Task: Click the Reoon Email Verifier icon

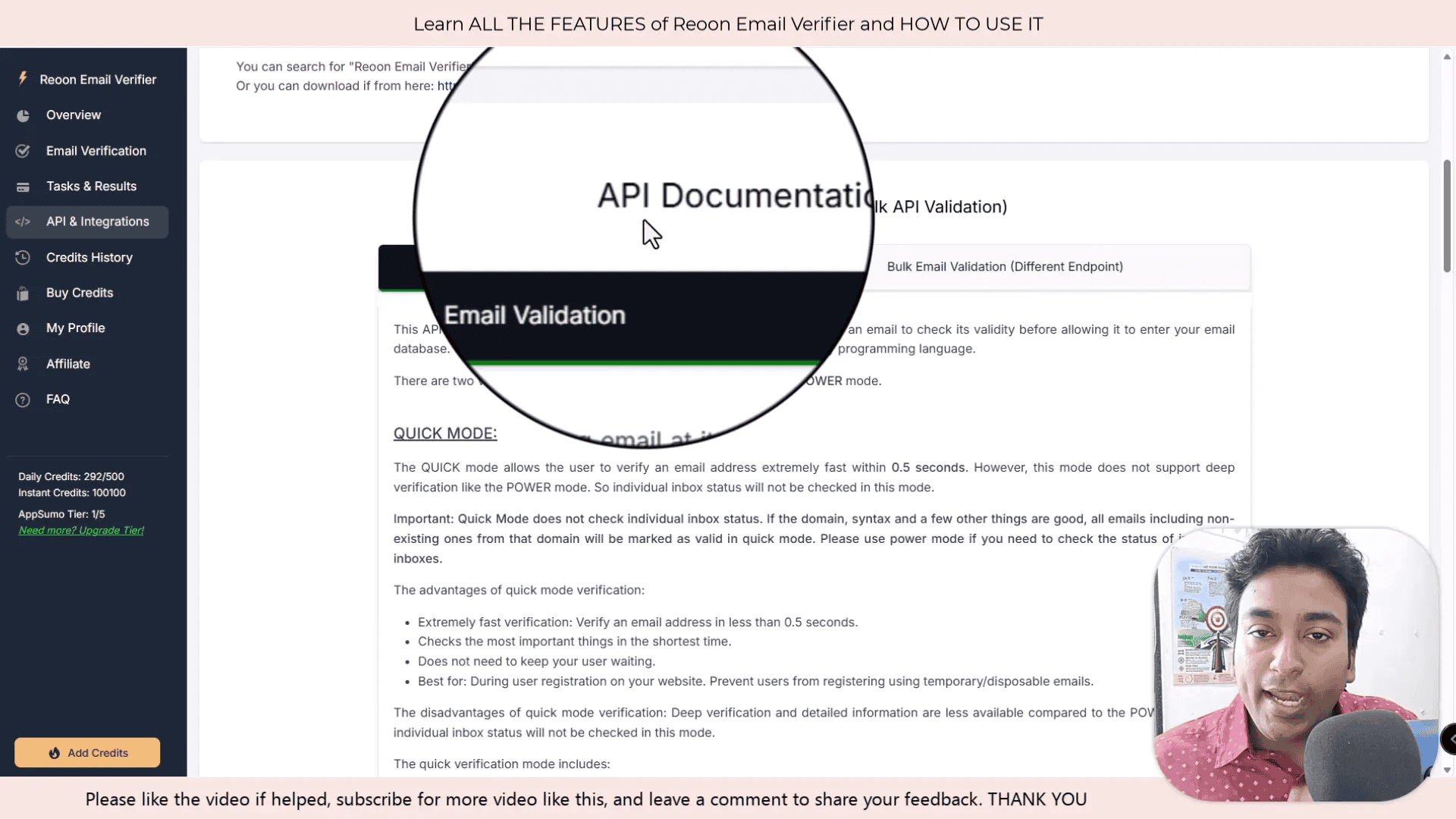Action: pos(22,78)
